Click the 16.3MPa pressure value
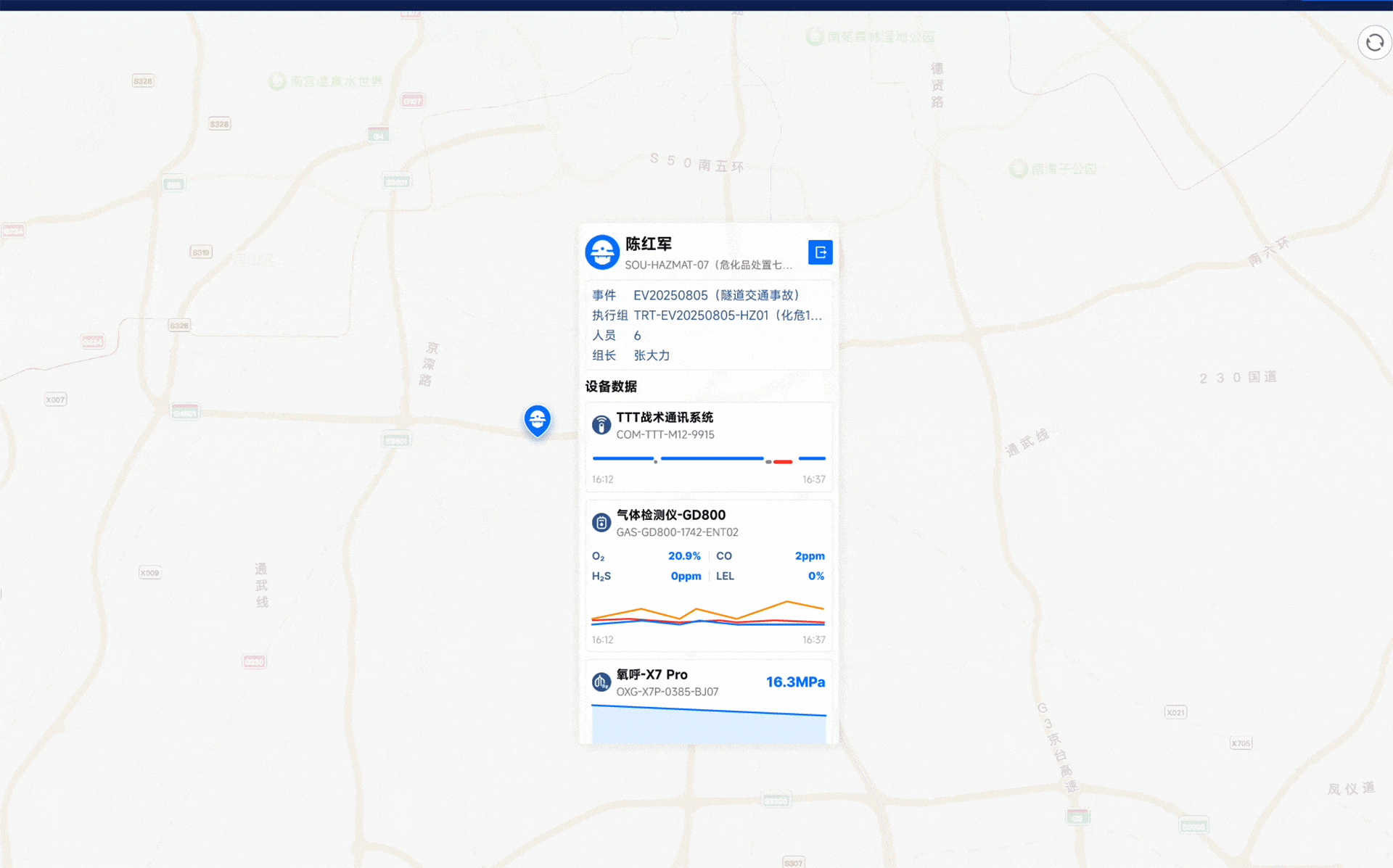 [795, 682]
